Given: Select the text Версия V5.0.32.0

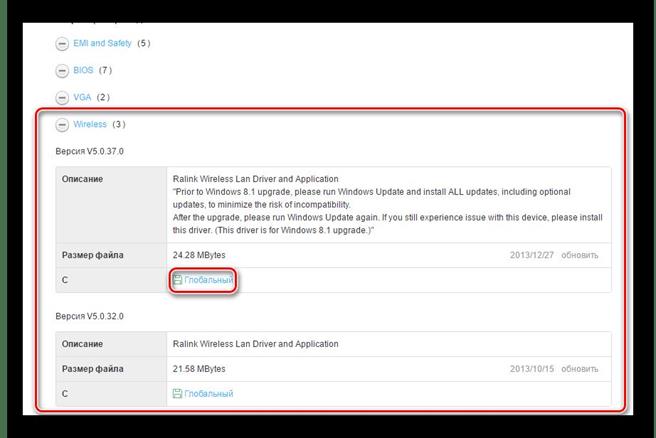Looking at the screenshot, I should click(x=90, y=316).
